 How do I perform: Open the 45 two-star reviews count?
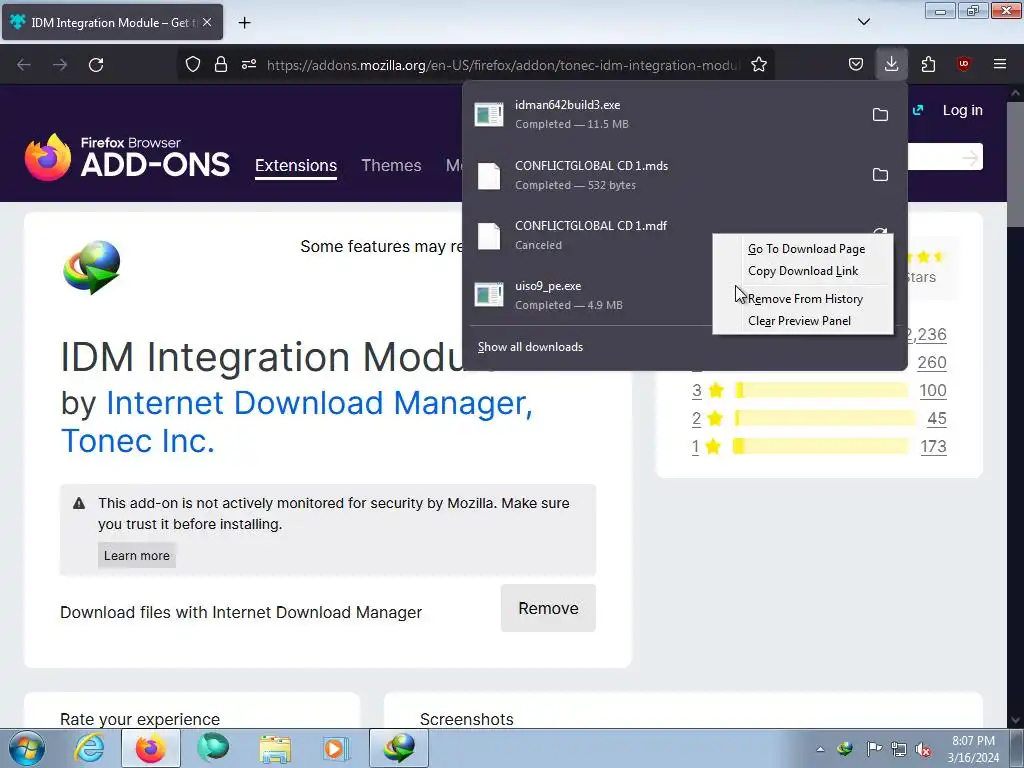(x=936, y=419)
